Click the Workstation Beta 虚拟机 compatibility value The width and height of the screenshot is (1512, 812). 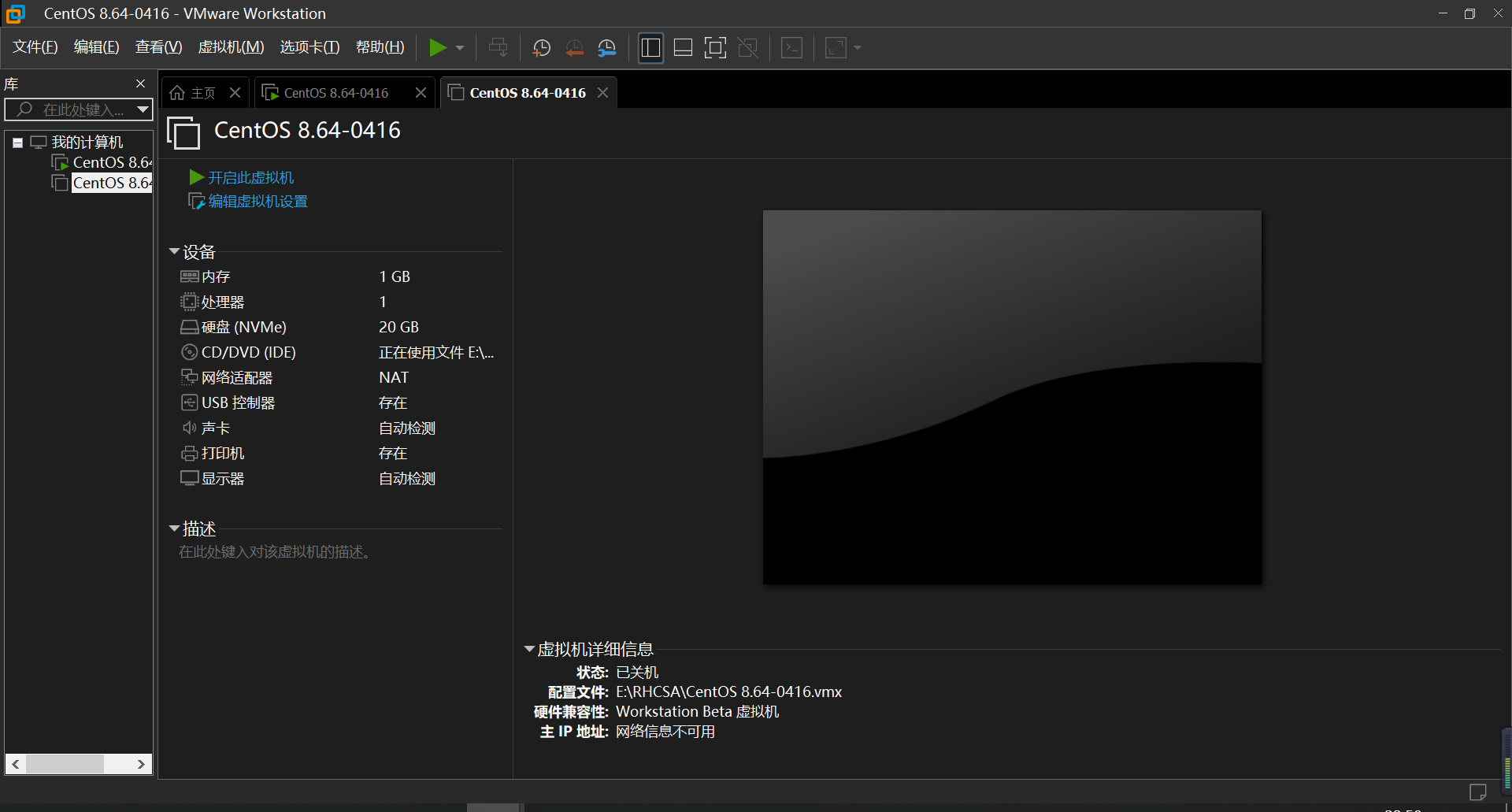coord(698,711)
